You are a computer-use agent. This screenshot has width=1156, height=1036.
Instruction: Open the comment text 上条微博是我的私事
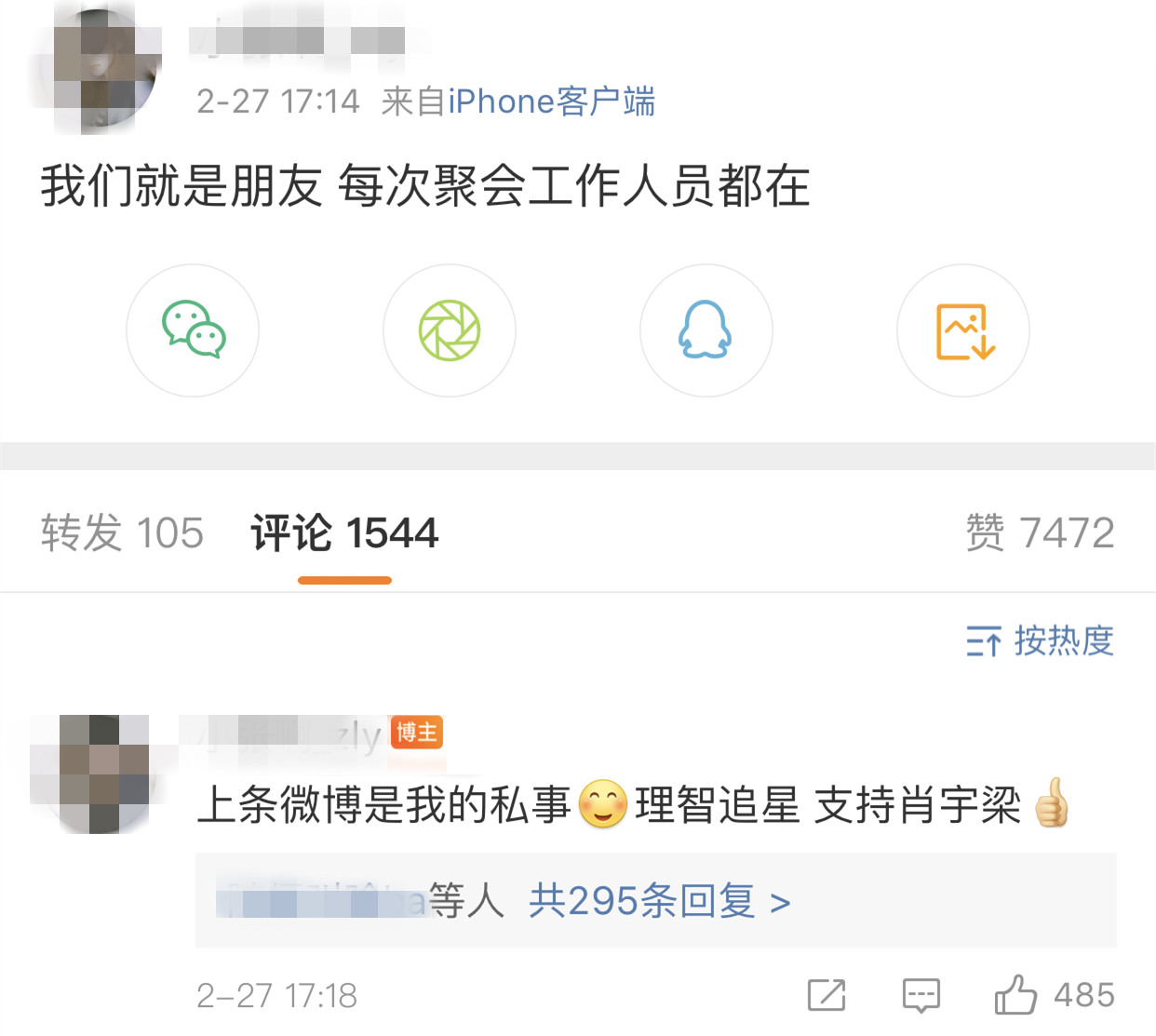(x=383, y=804)
